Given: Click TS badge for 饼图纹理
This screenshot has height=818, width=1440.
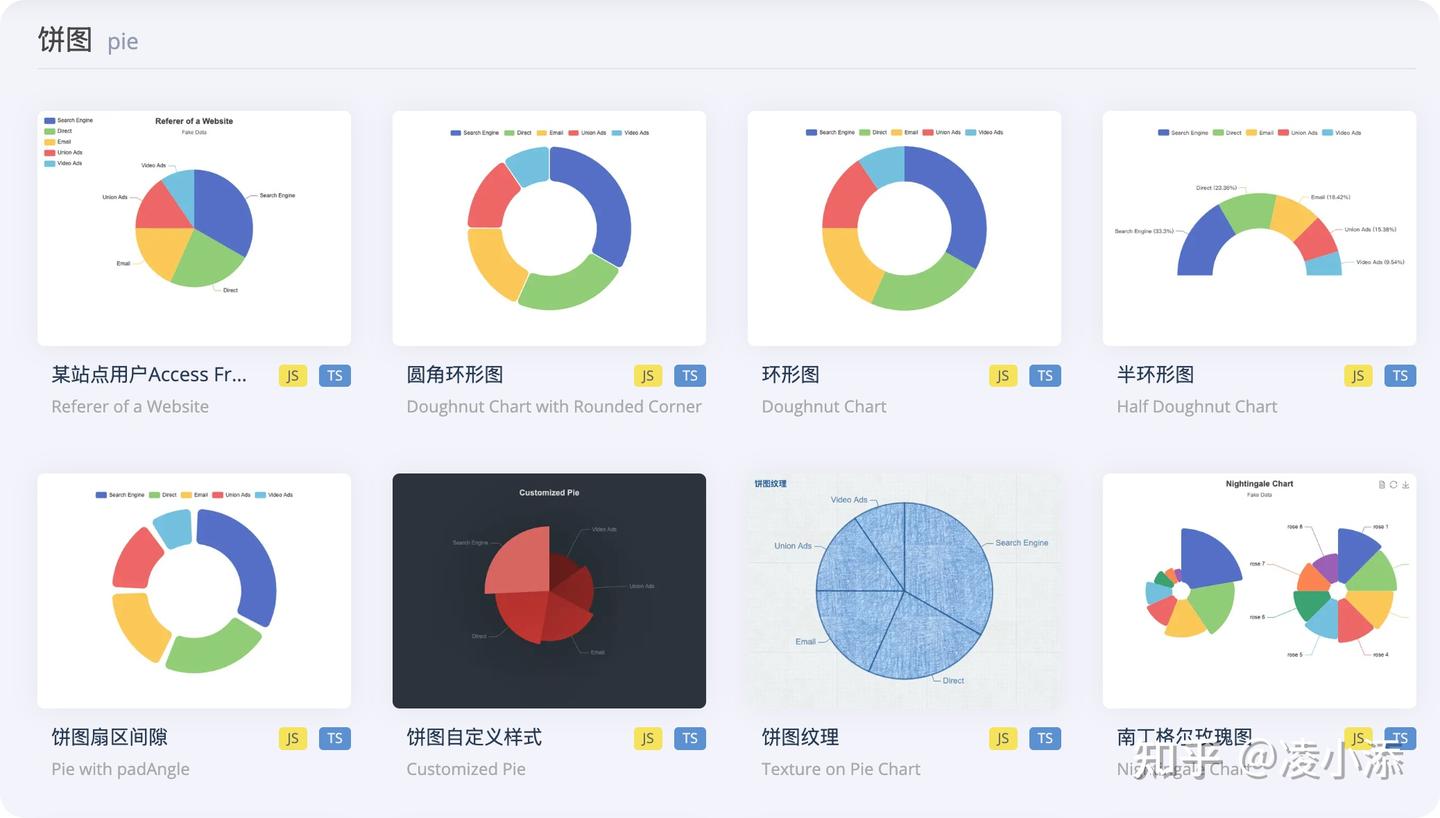Looking at the screenshot, I should (1045, 739).
